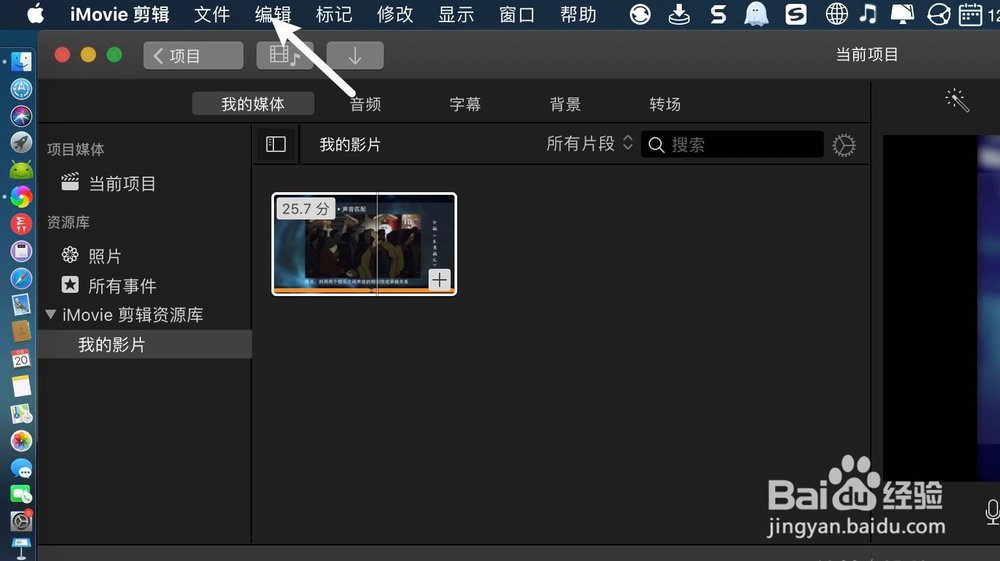Screen dimensions: 1000x561
Task: Click the clapperboard icon beside 当前项目
Action: click(x=70, y=182)
